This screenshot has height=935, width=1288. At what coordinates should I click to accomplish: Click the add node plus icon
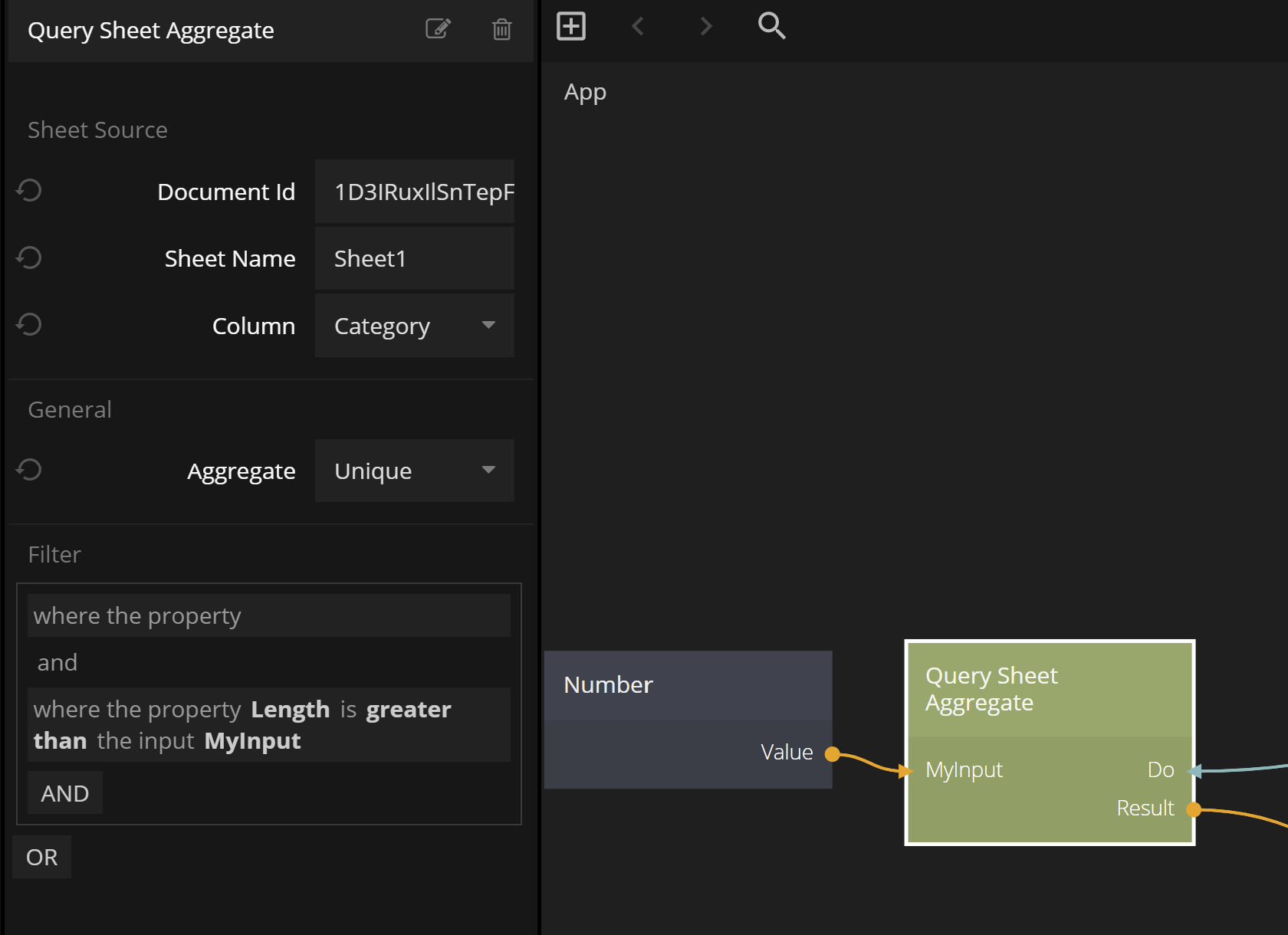(571, 26)
